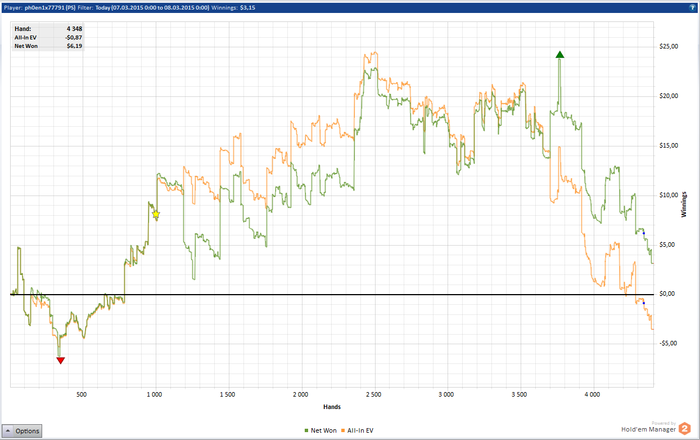
Task: Toggle the All-In EV legend entry
Action: [x=357, y=431]
